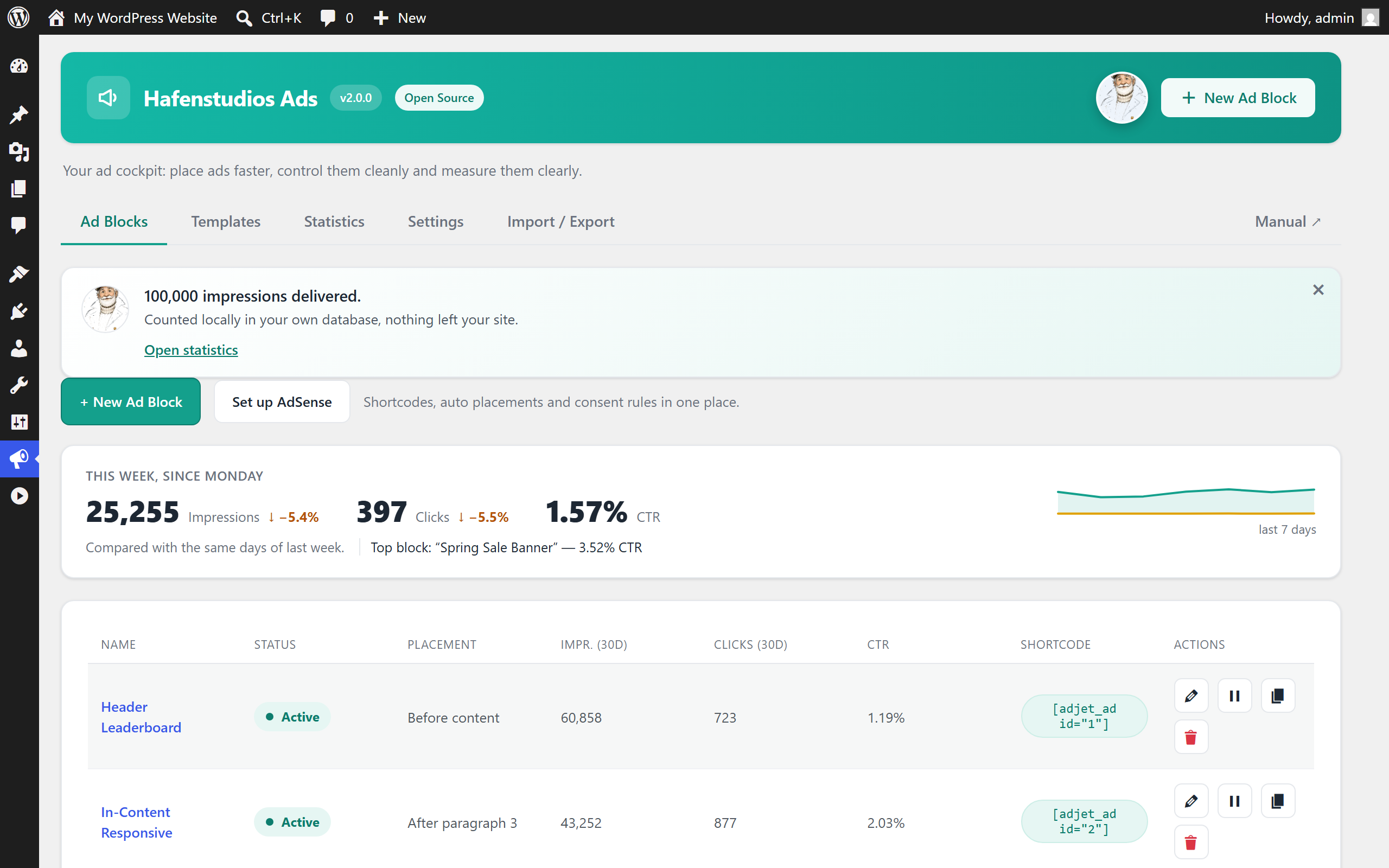Screen dimensions: 1389x868
Task: Click the v2.0.0 version badge
Action: (356, 98)
